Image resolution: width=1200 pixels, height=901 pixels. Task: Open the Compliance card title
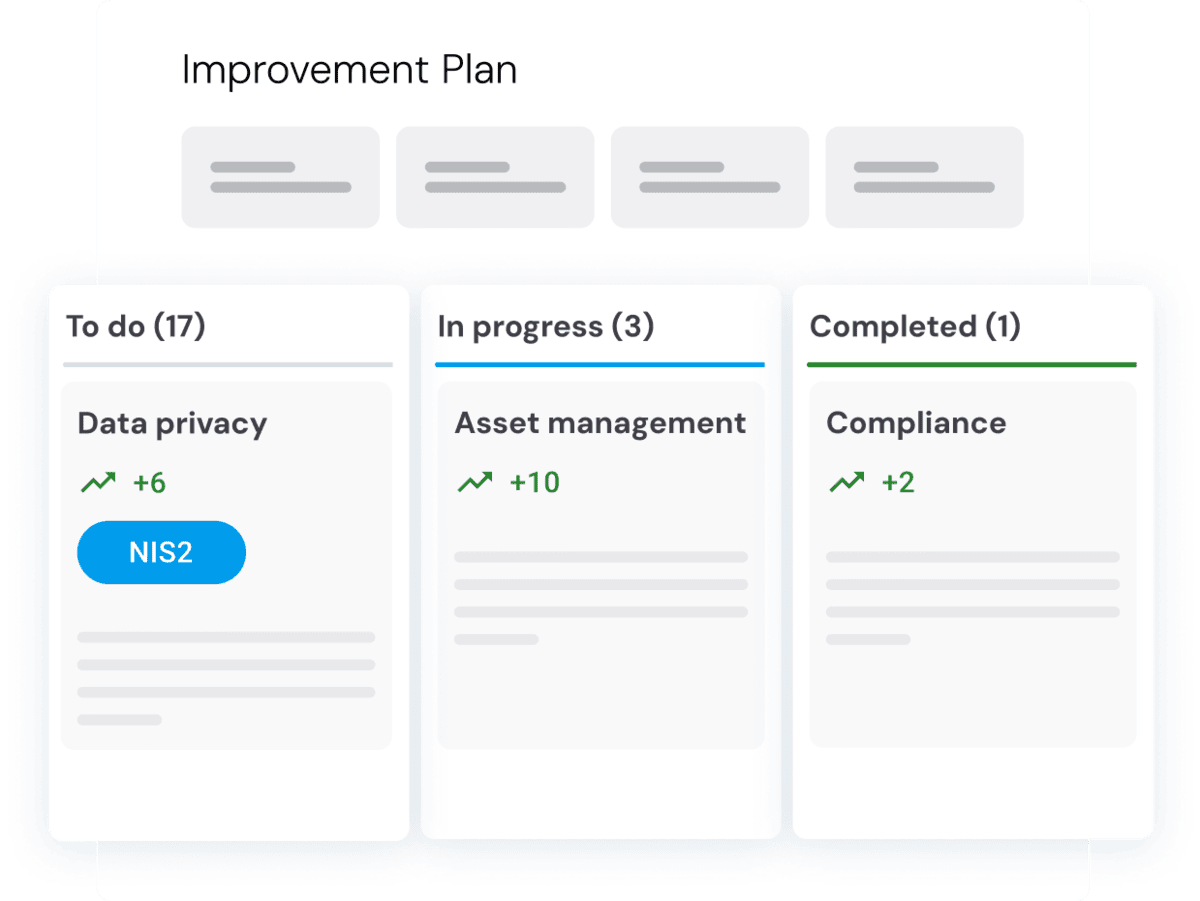(916, 423)
